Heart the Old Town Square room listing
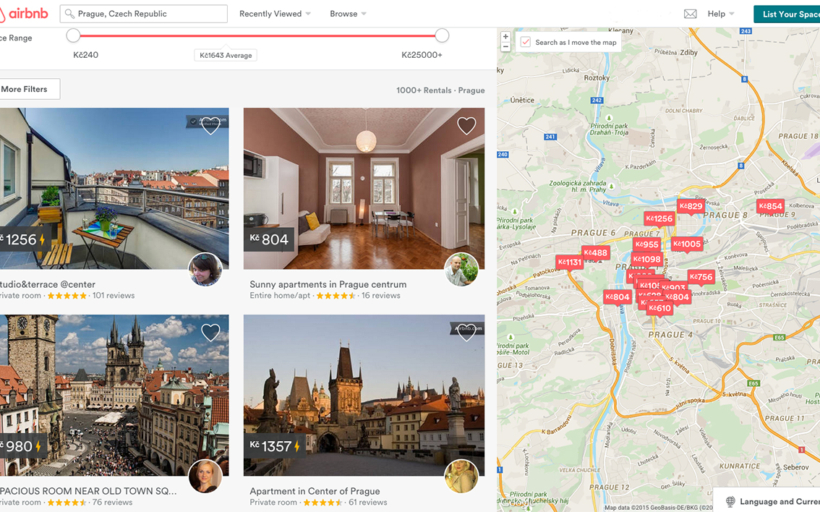The height and width of the screenshot is (512, 820). [210, 332]
